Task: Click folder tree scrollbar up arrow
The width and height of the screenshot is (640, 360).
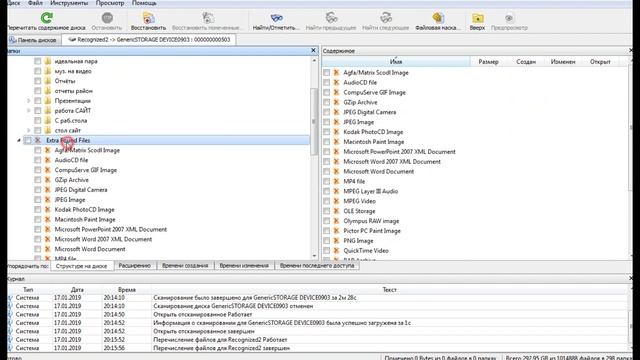Action: point(314,60)
